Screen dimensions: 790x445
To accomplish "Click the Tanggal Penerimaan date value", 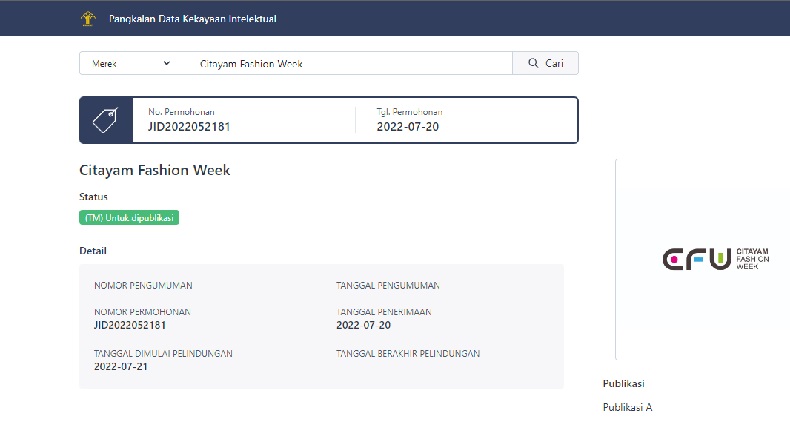I will click(x=363, y=325).
